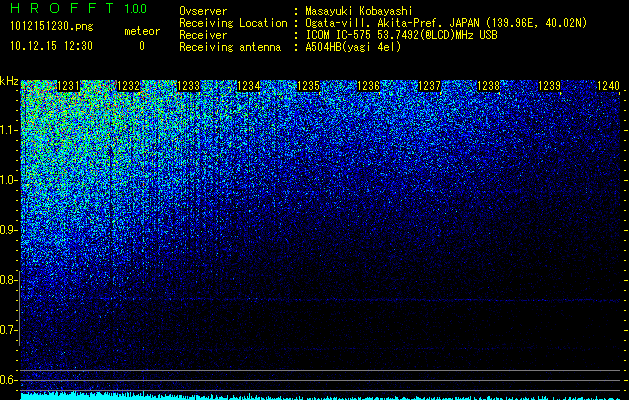Click the meteor count label
This screenshot has width=629, height=400.
coord(142,31)
